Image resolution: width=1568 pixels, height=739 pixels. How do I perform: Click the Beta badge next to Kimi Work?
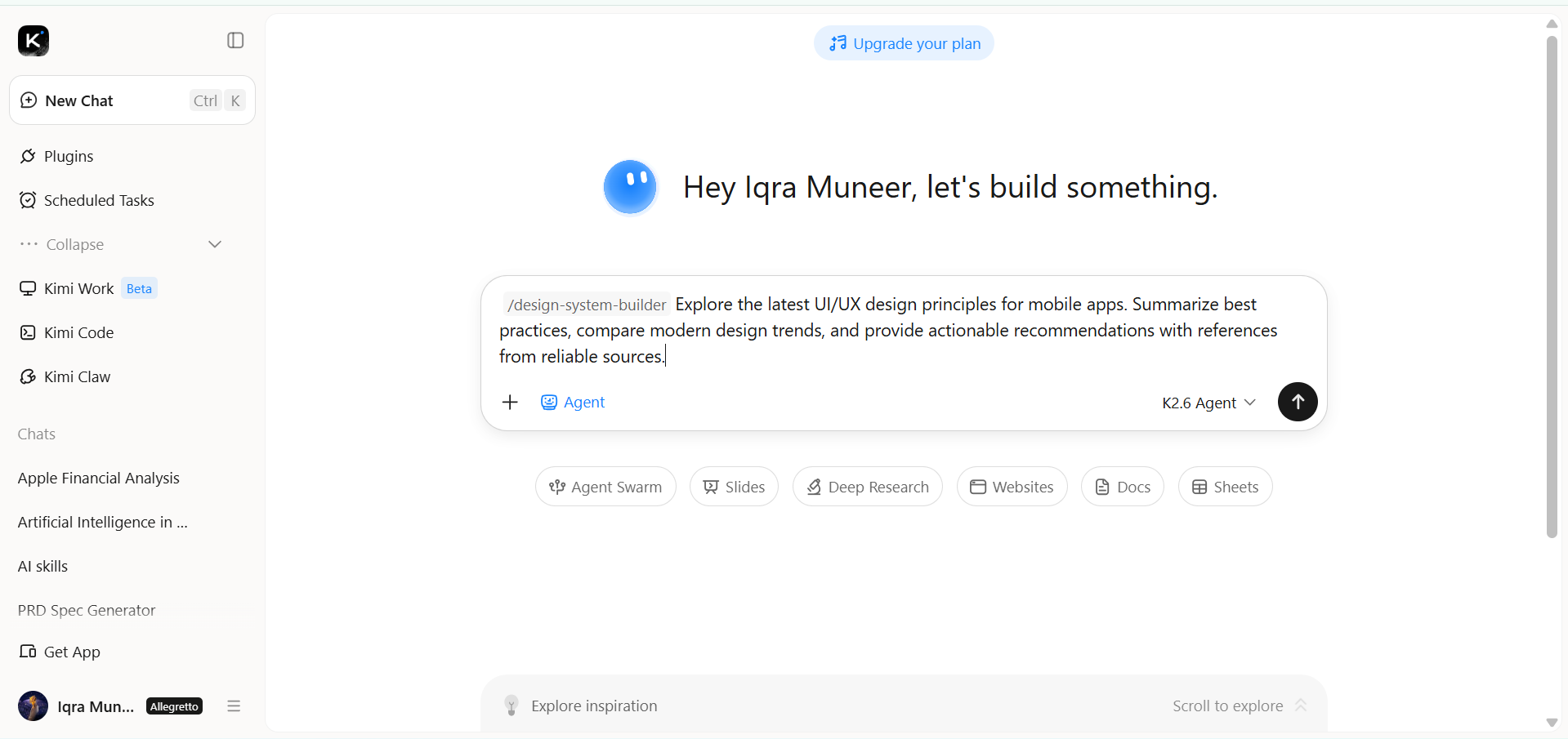click(x=139, y=288)
